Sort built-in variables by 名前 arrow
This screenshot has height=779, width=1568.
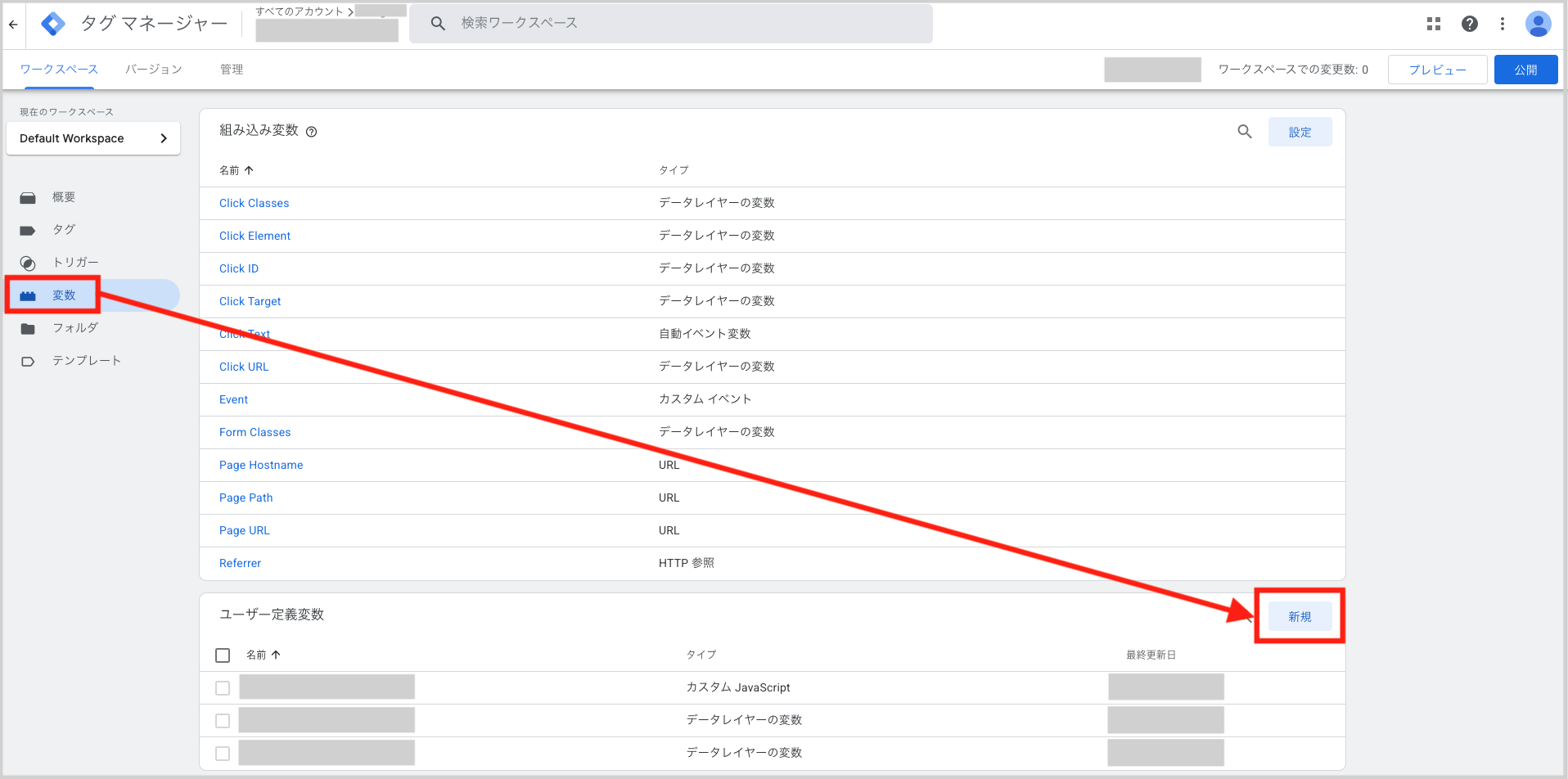click(249, 170)
